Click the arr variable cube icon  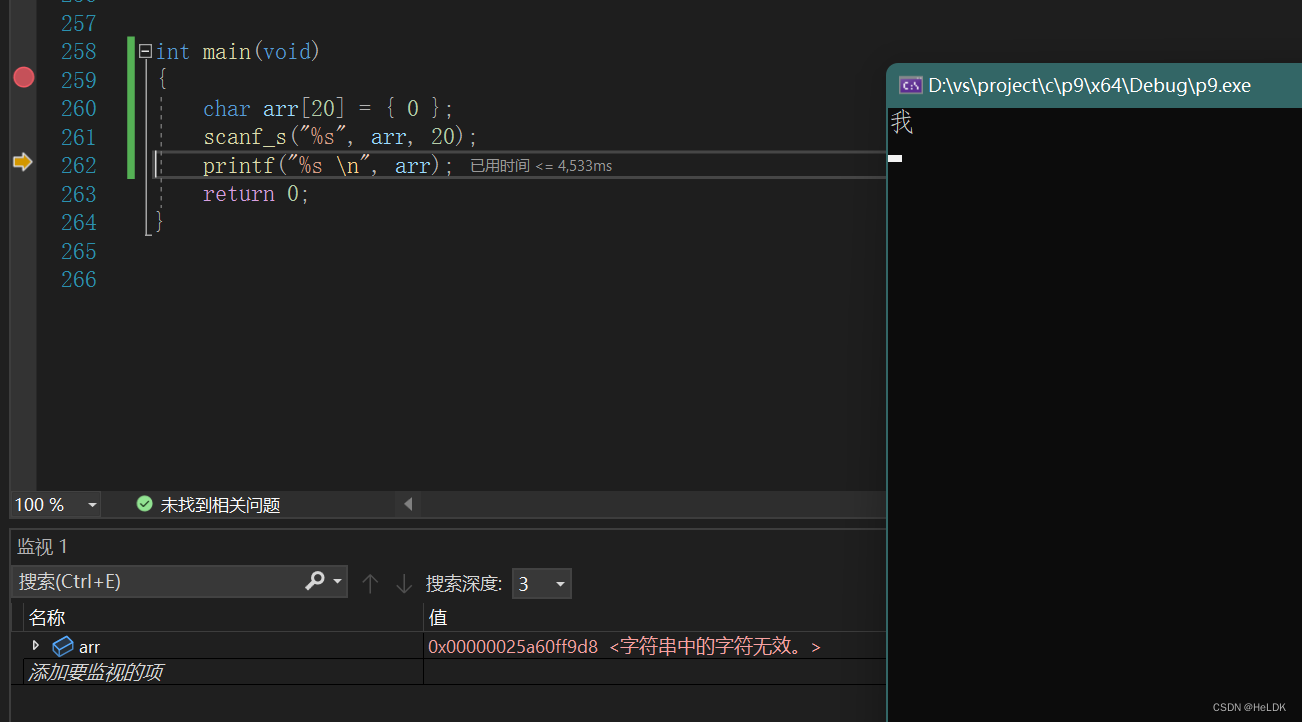tap(63, 646)
